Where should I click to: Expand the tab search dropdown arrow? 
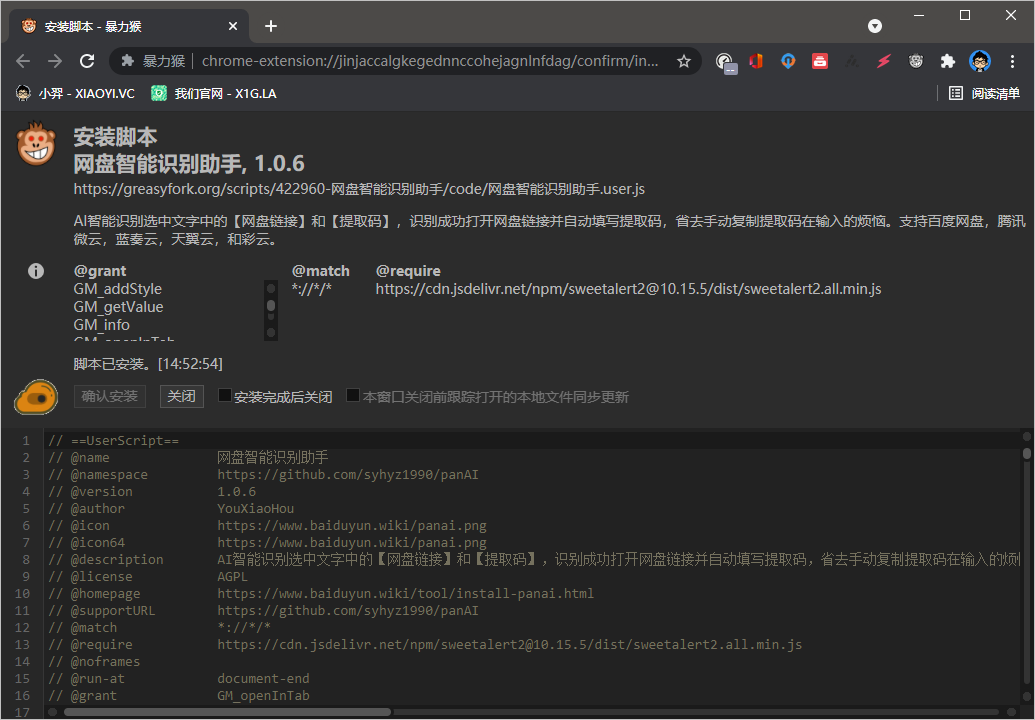tap(875, 26)
